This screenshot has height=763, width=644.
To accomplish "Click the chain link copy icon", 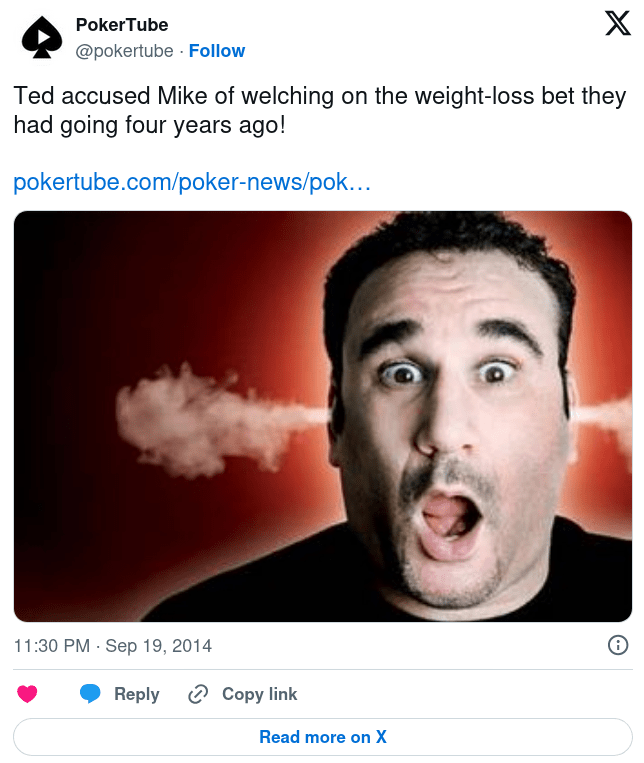I will 198,694.
